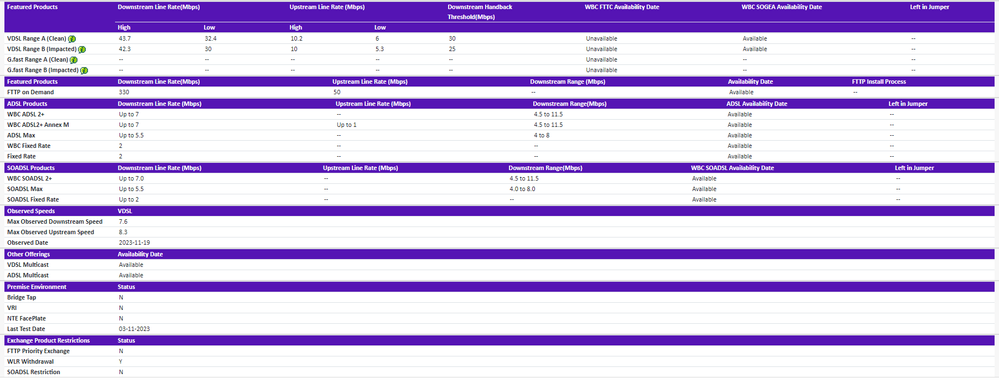Select the observed date 2023-11-19
Viewport: 999px width, 381px height.
tap(133, 243)
